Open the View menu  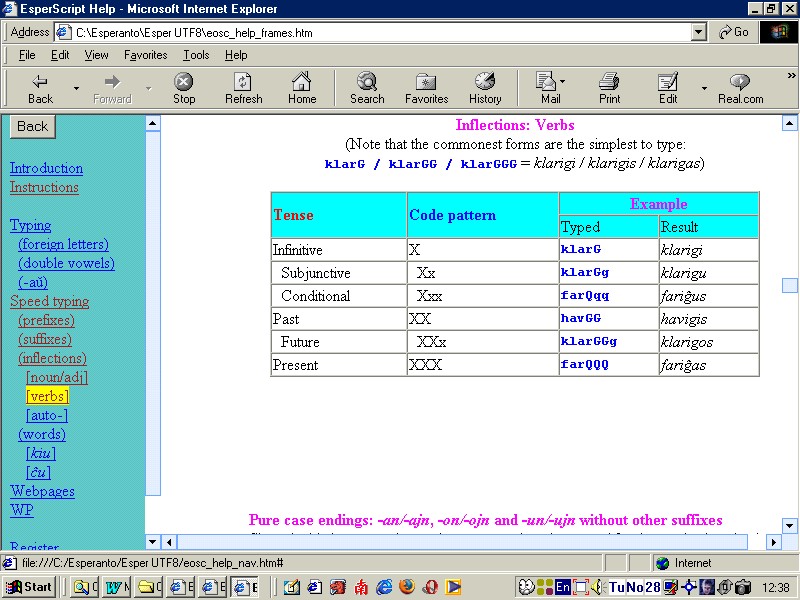click(96, 55)
